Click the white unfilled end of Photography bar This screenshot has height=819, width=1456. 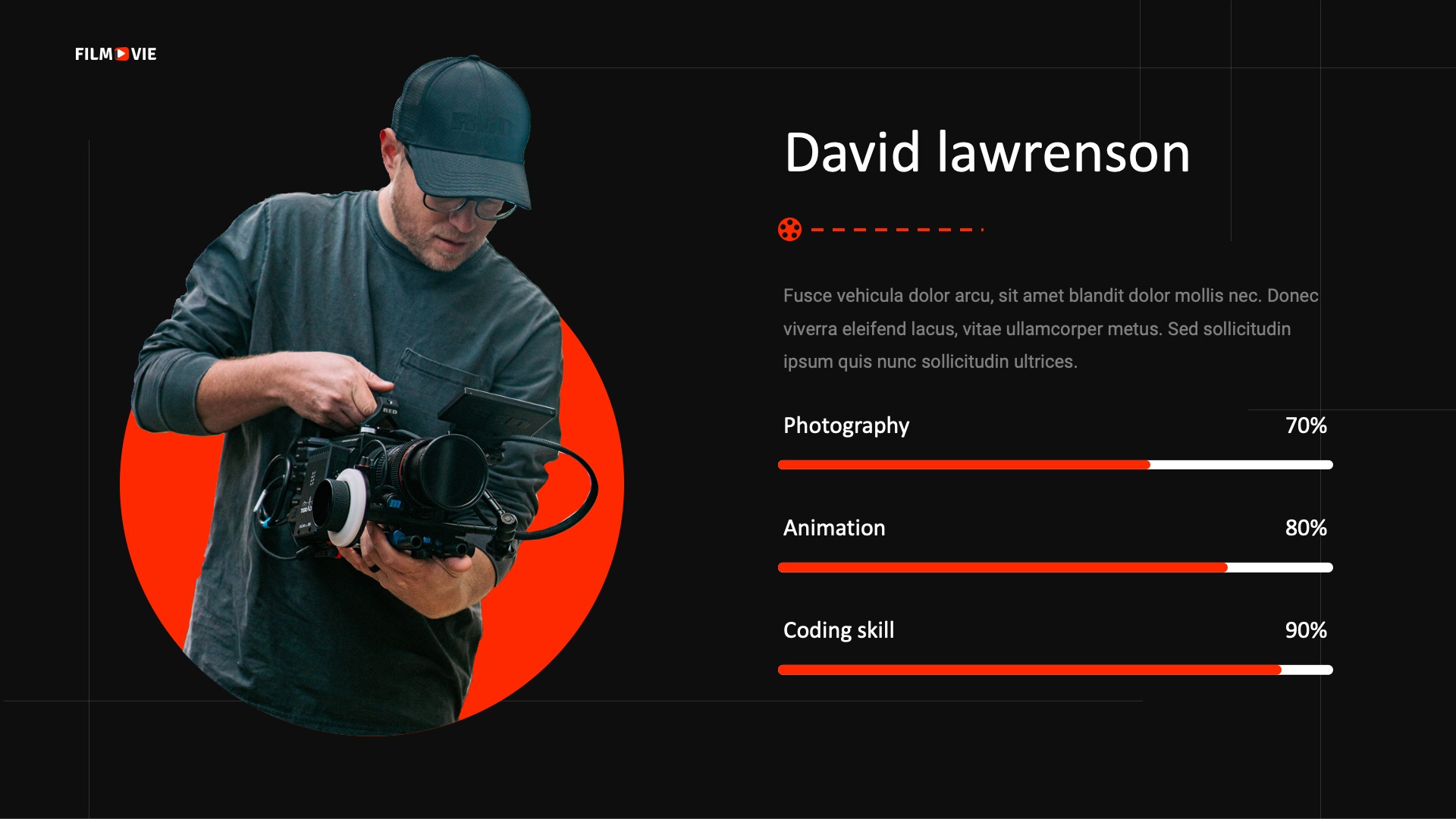click(x=1241, y=465)
